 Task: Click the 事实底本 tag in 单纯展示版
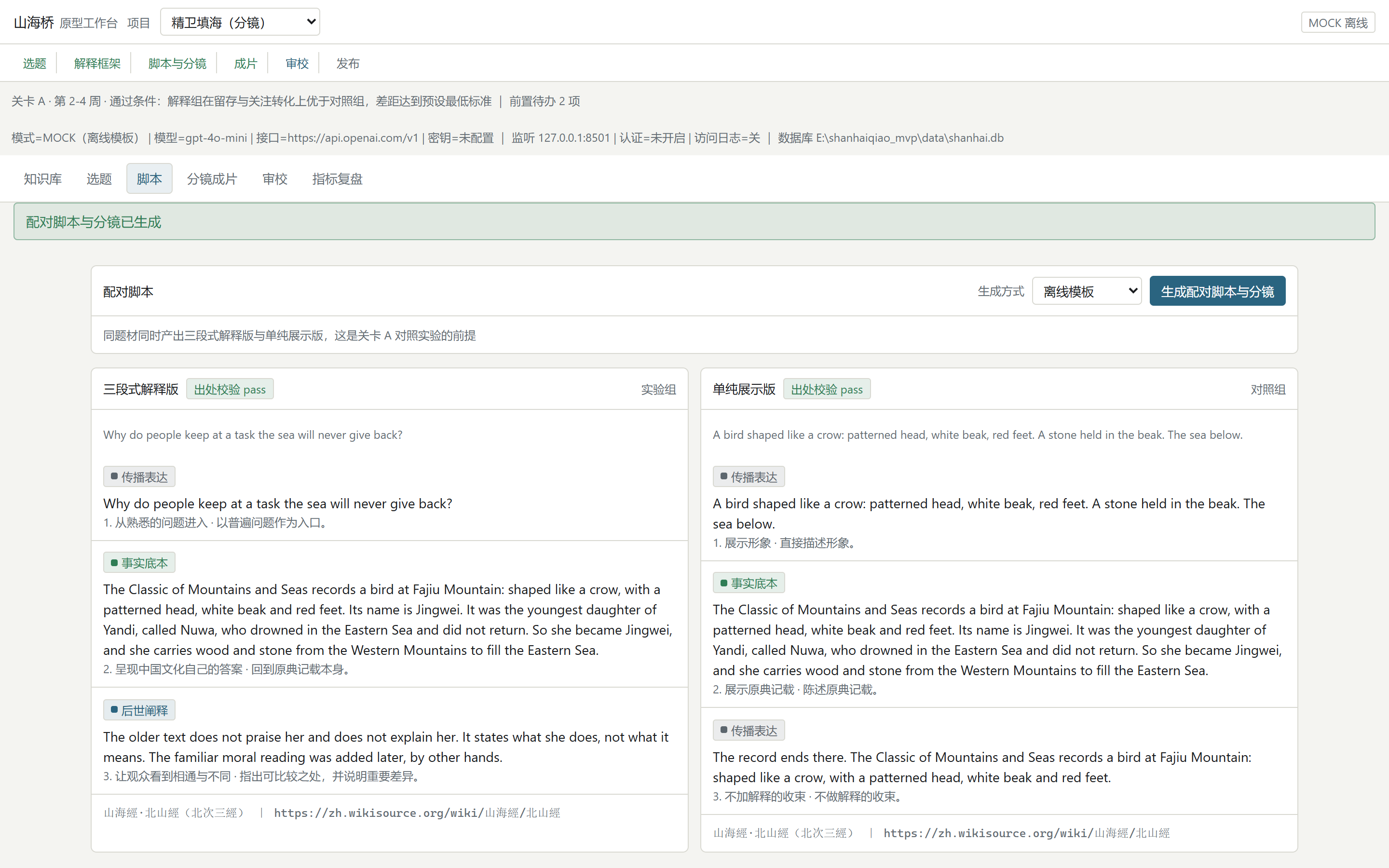[749, 583]
